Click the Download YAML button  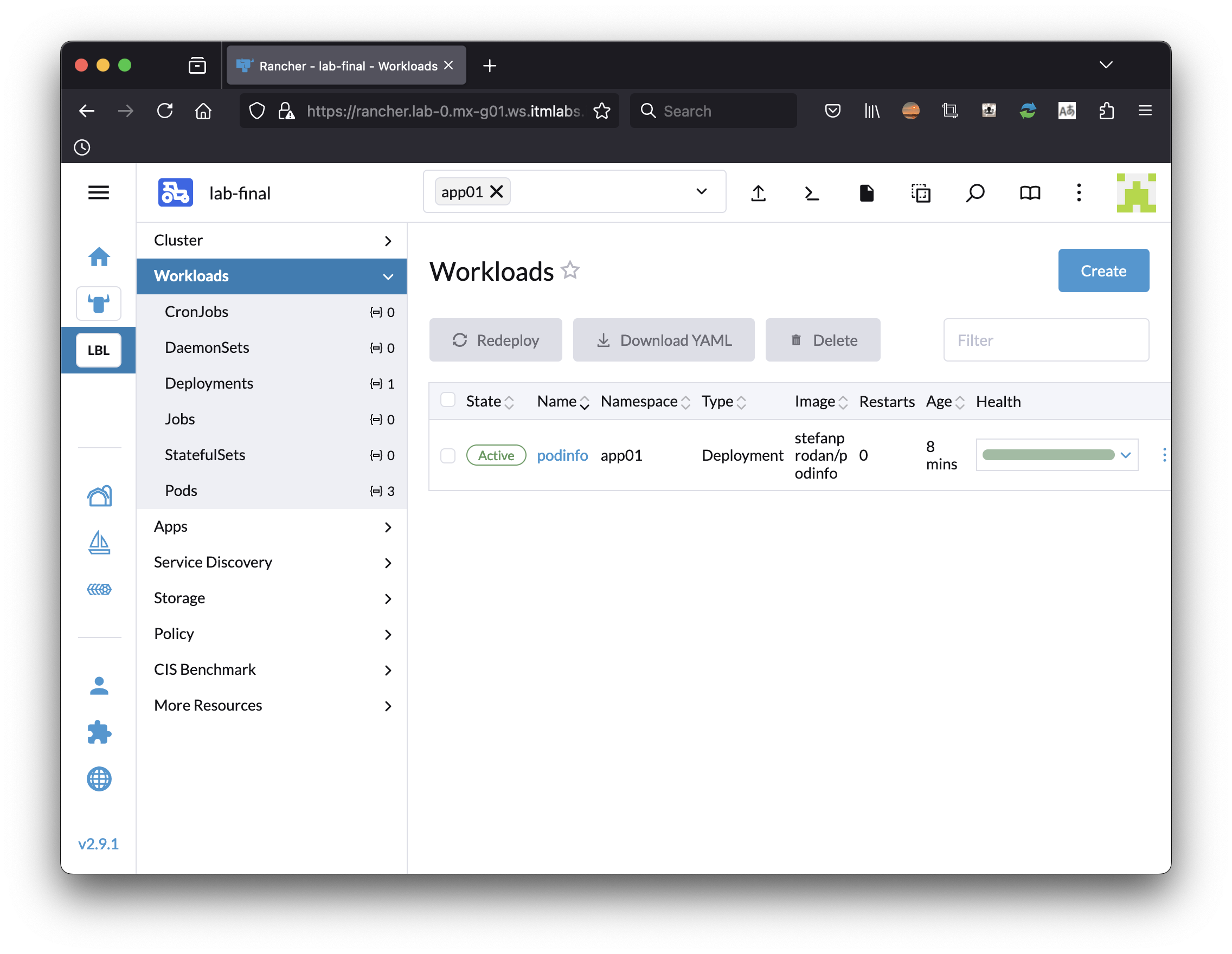tap(663, 340)
